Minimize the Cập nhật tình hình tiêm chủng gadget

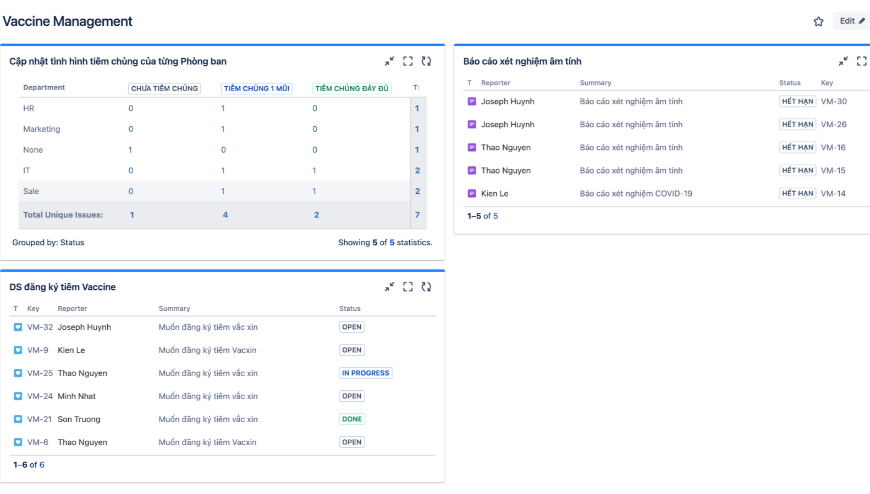coord(390,61)
